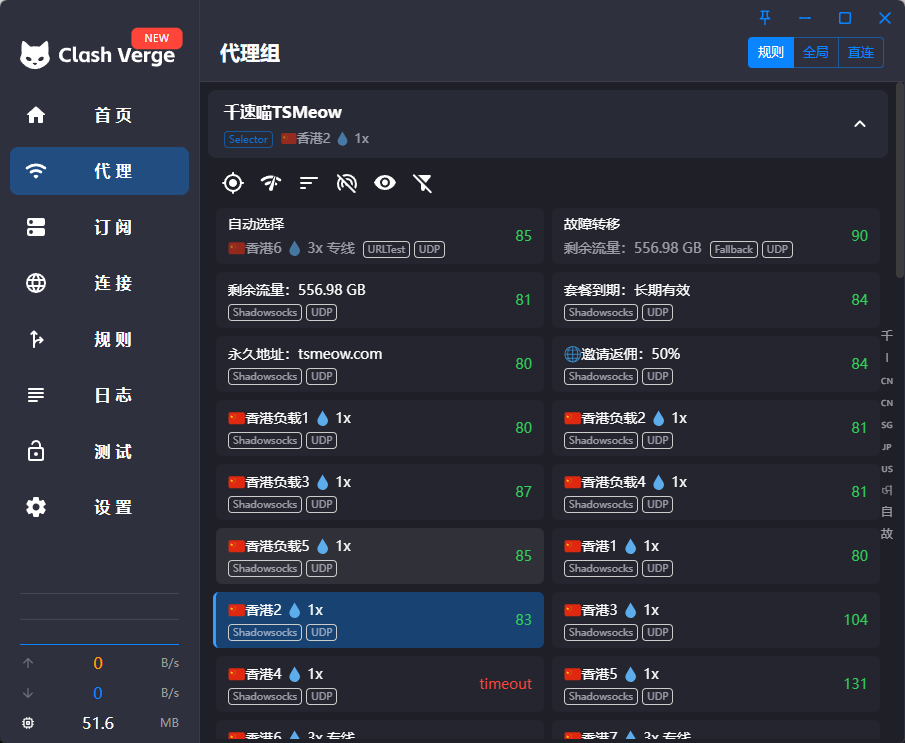Select the 香港负载4 proxy node
The height and width of the screenshot is (743, 905).
point(715,492)
